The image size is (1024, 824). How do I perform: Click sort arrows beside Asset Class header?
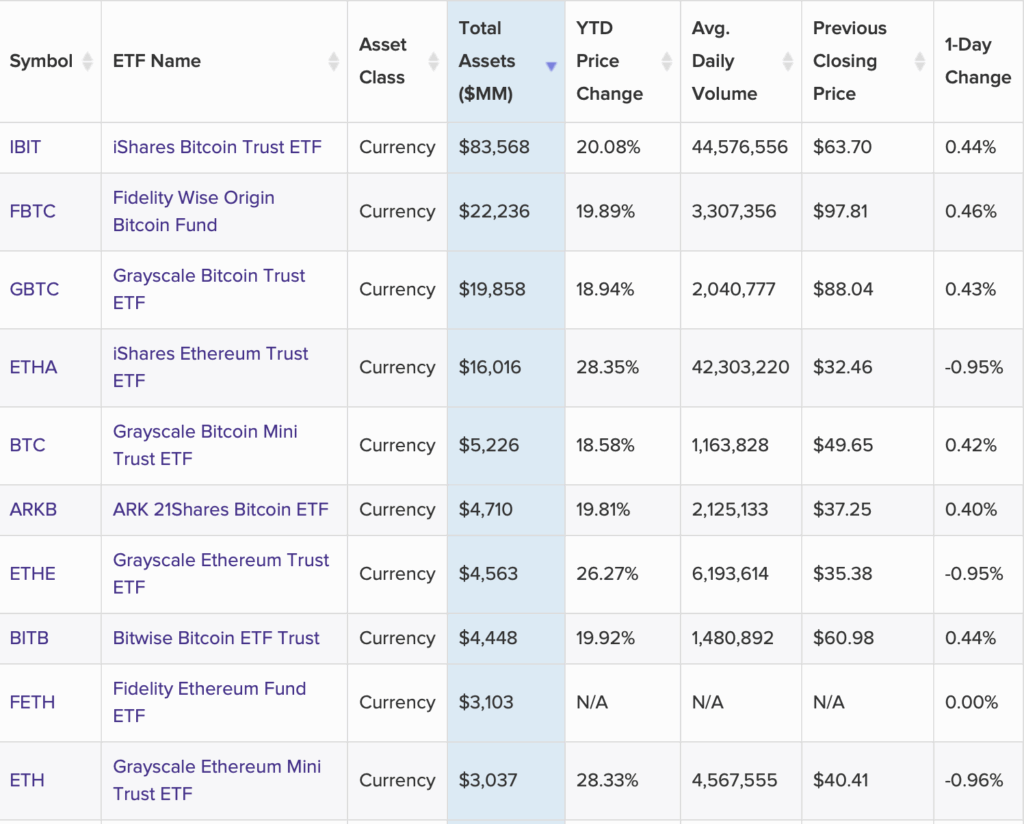tap(433, 62)
